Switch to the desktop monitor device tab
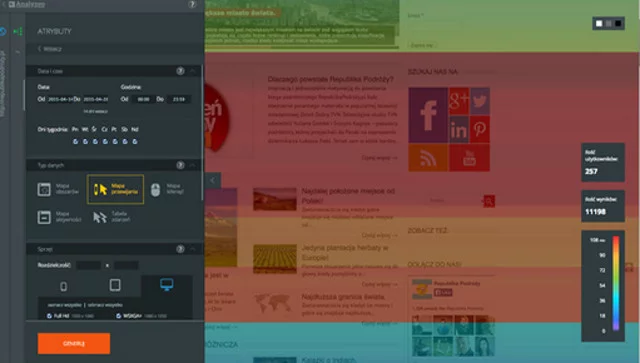Image resolution: width=640 pixels, height=363 pixels. click(167, 285)
